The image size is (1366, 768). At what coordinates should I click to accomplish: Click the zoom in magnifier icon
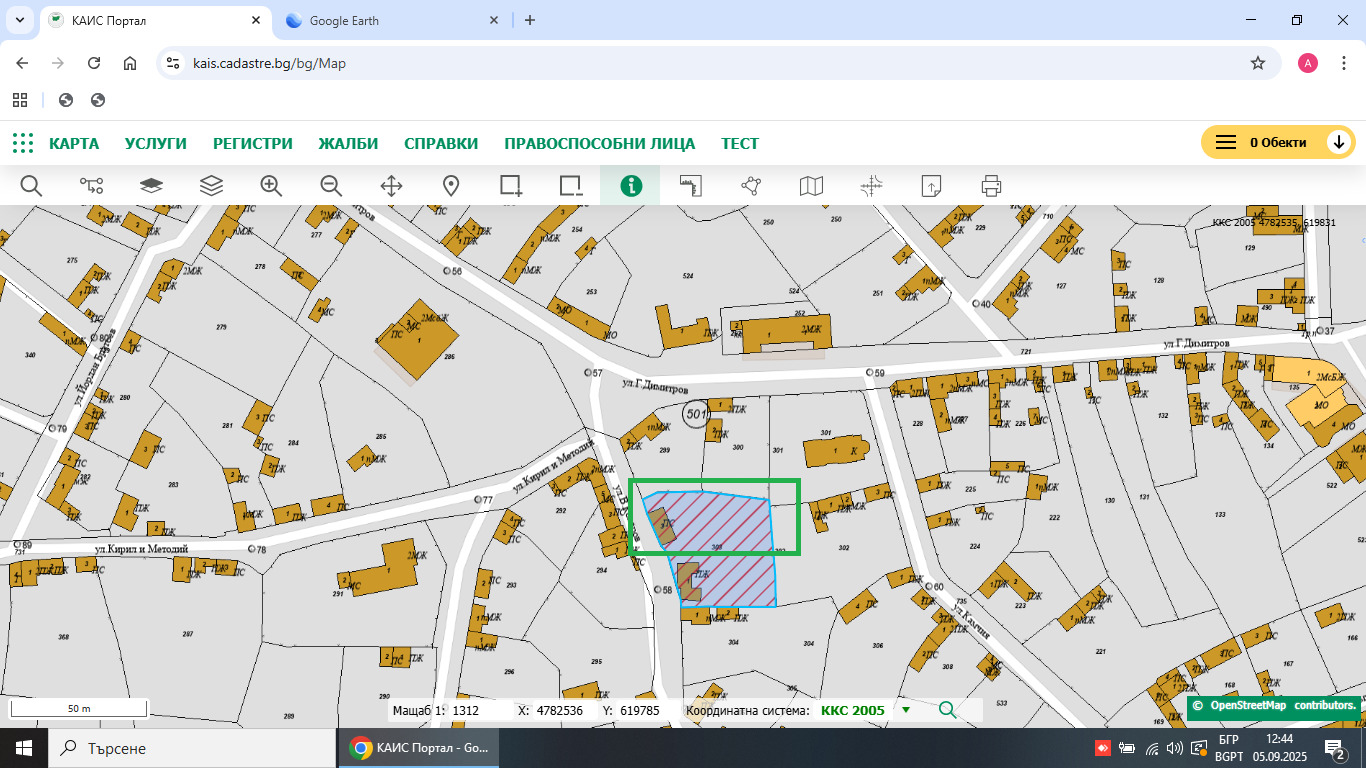[271, 185]
